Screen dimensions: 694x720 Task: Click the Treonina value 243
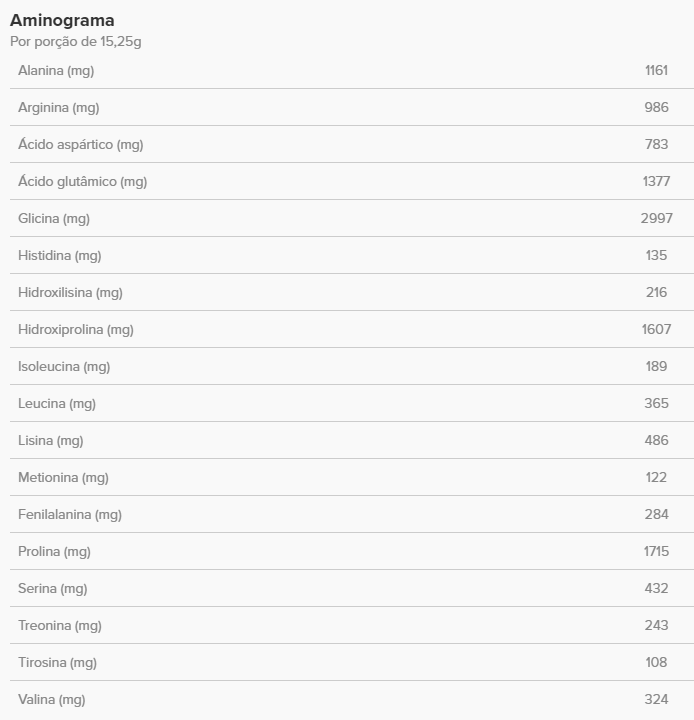(x=656, y=625)
